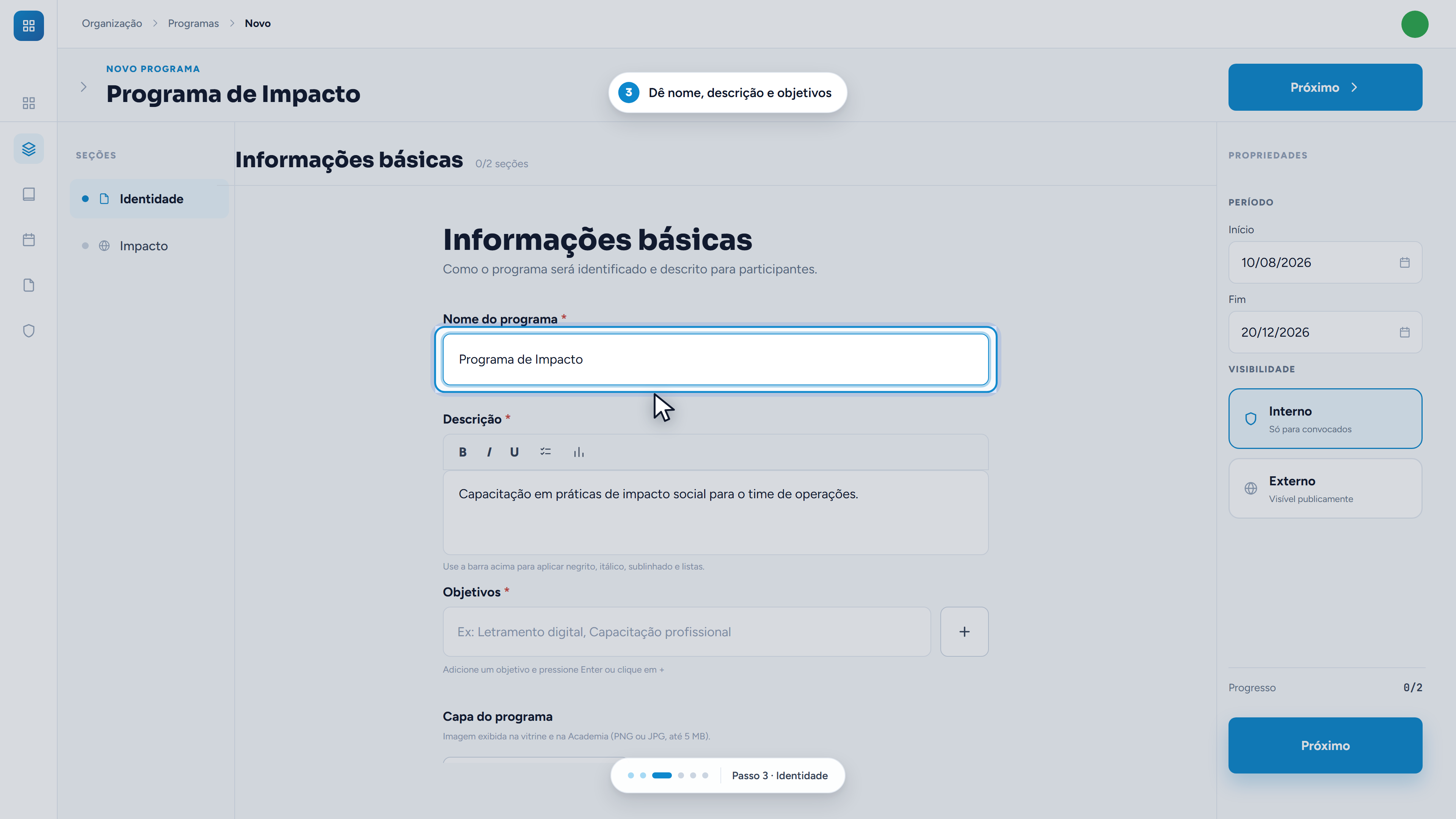This screenshot has height=819, width=1456.
Task: Open the Identidade section
Action: (x=149, y=199)
